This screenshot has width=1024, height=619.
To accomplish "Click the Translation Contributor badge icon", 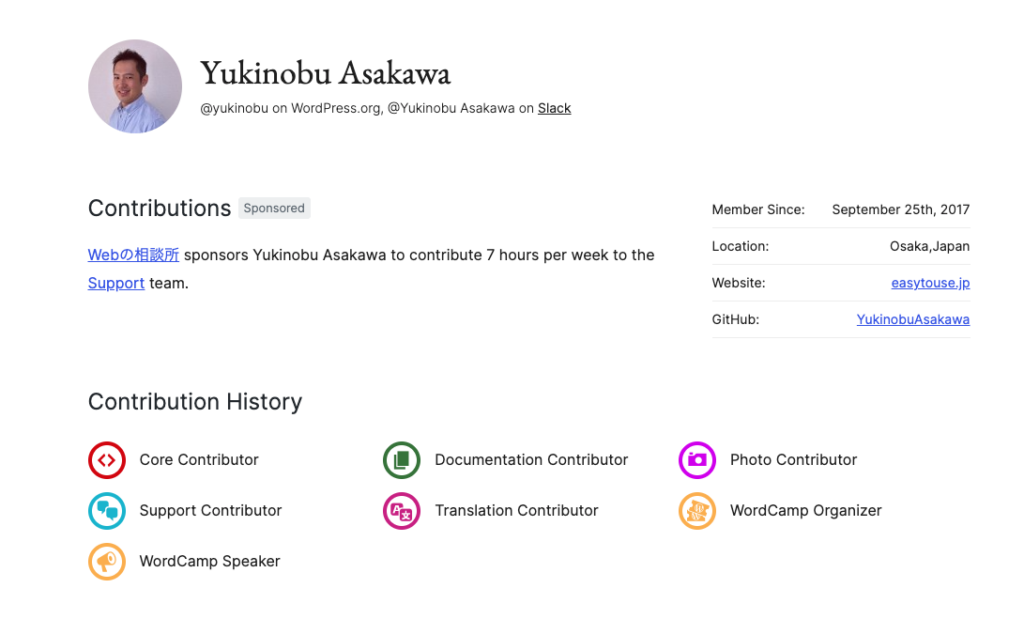I will [402, 511].
